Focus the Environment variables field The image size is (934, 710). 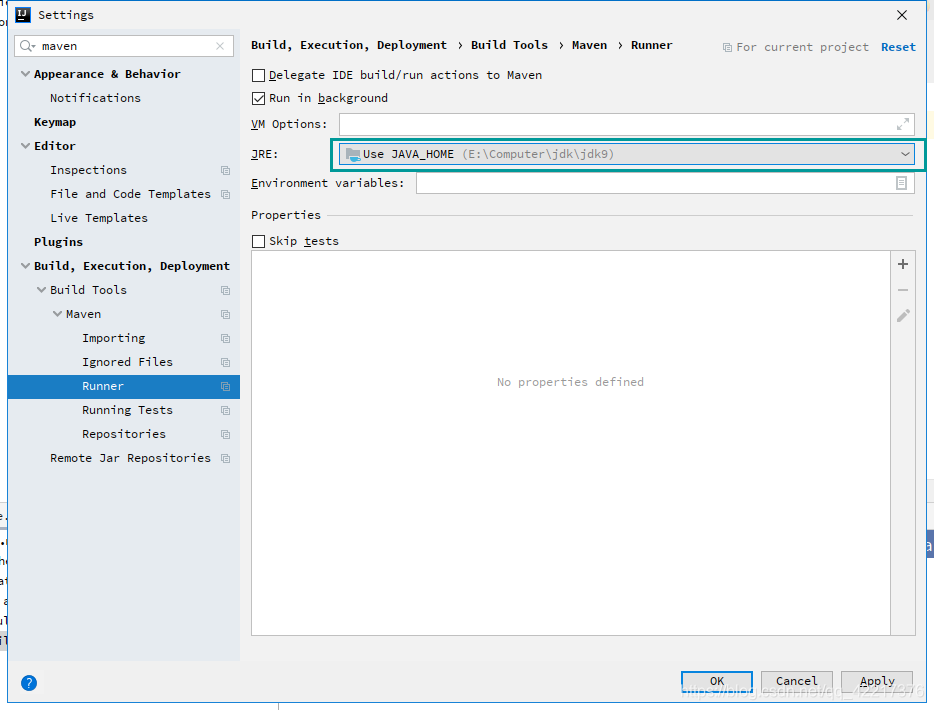pos(665,183)
